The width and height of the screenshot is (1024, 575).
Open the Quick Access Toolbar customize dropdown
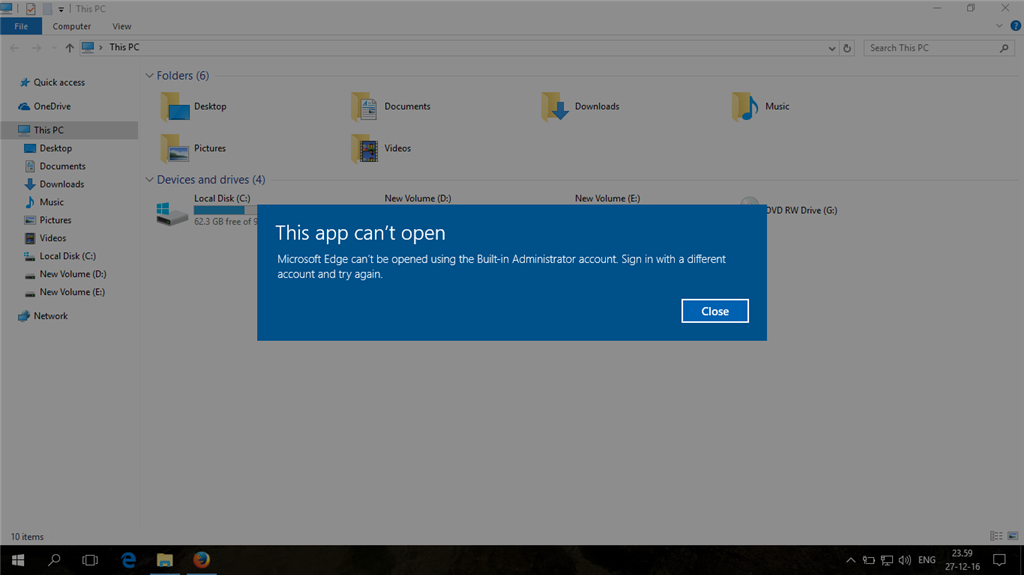click(61, 9)
